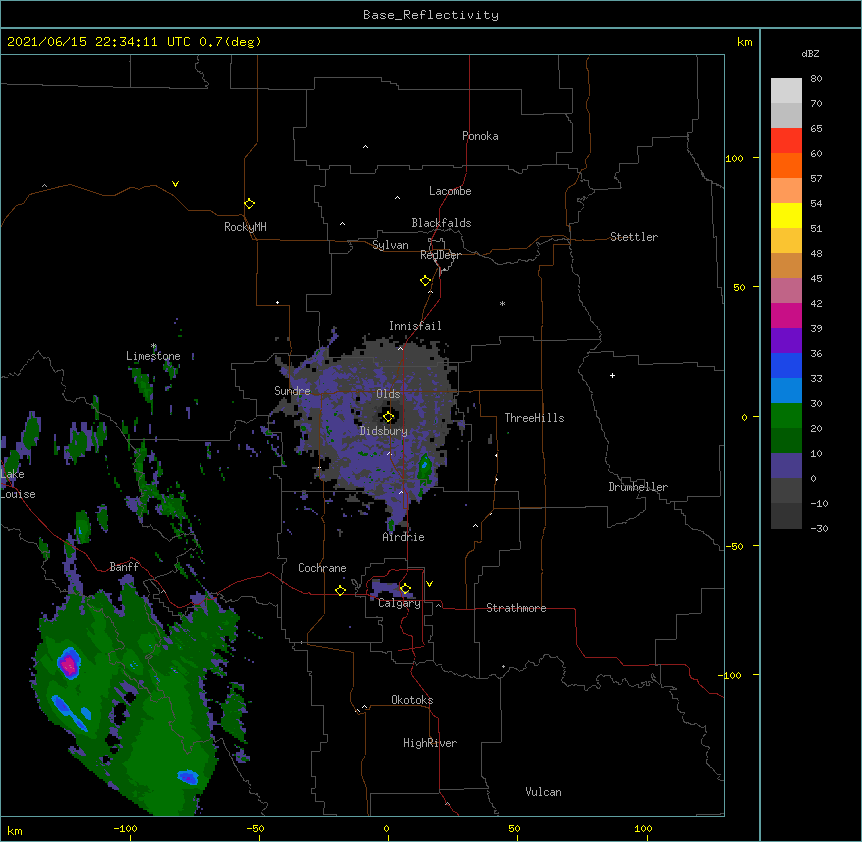Viewport: 862px width, 842px height.
Task: Click the Okotoks town label
Action: point(412,700)
